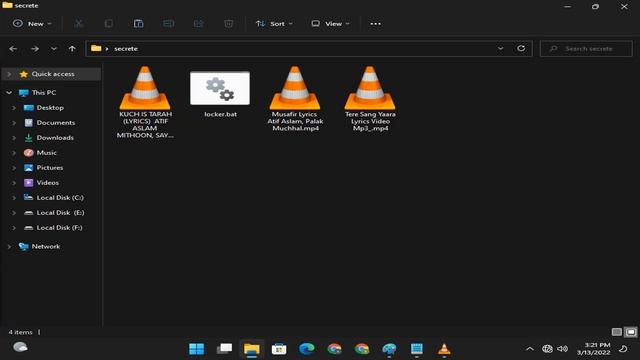Open Local Disk (C:) in sidebar
Image resolution: width=640 pixels, height=360 pixels.
click(x=60, y=198)
